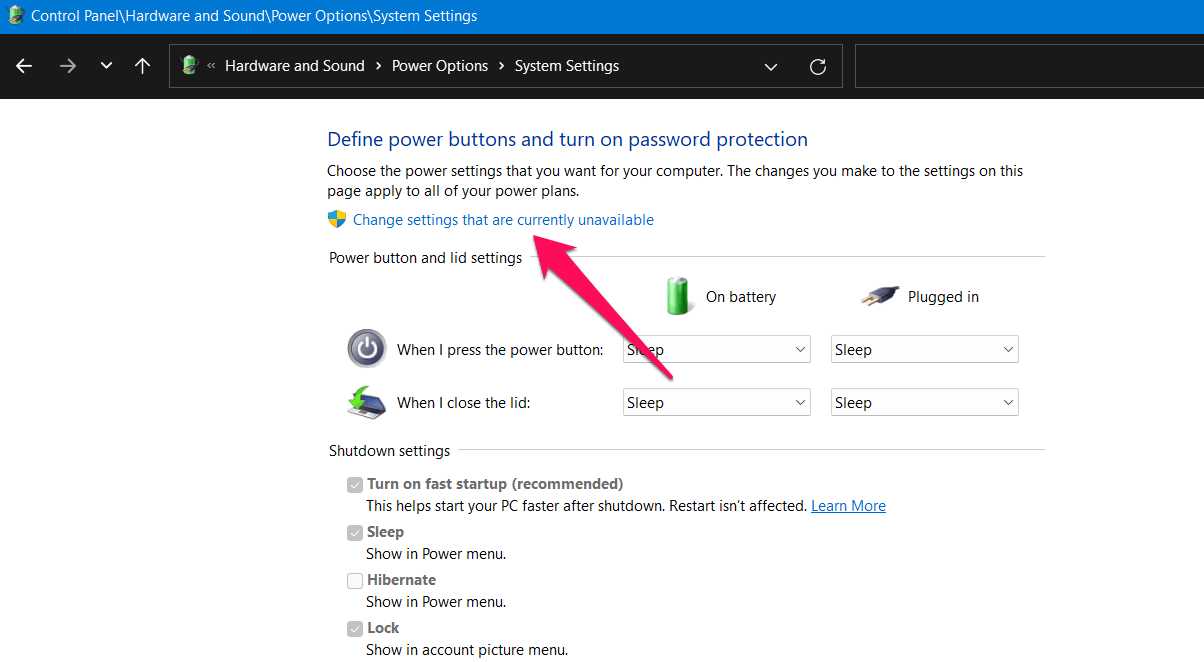
Task: Open Power Options breadcrumb
Action: [440, 66]
